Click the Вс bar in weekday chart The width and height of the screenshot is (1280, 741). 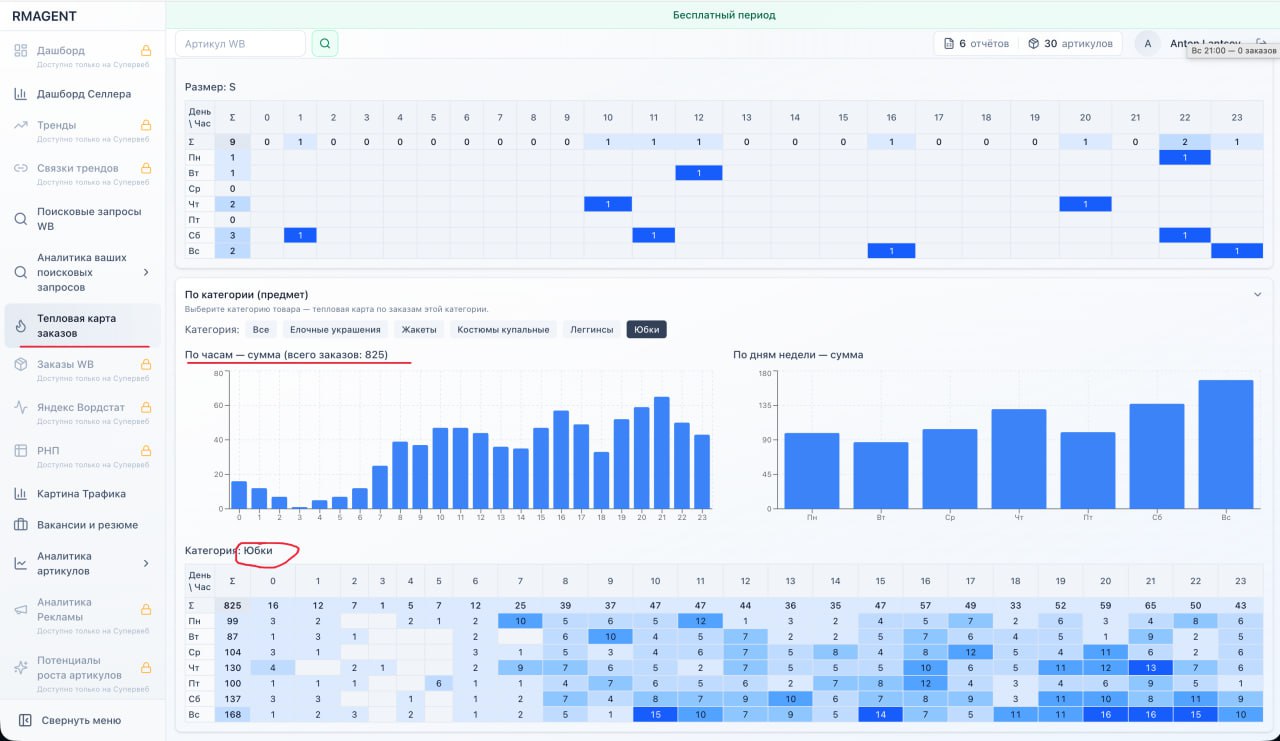[x=1225, y=444]
